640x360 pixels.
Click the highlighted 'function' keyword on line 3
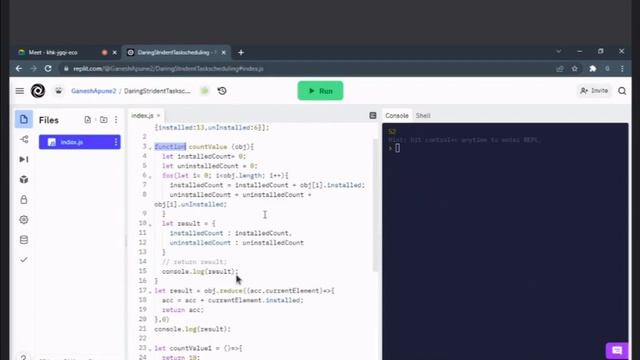click(170, 147)
